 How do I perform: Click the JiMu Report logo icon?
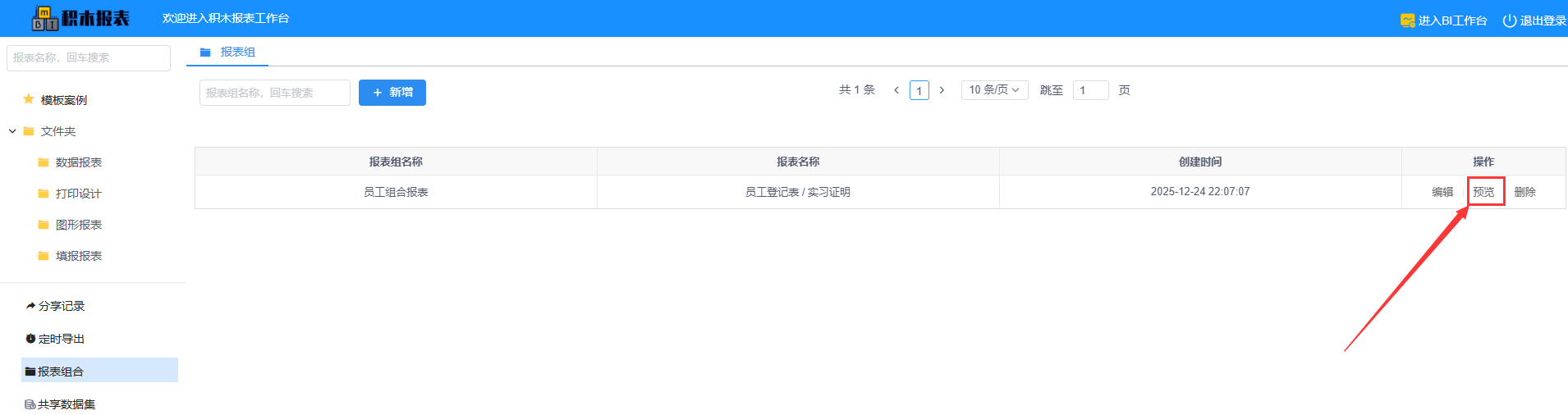click(44, 18)
